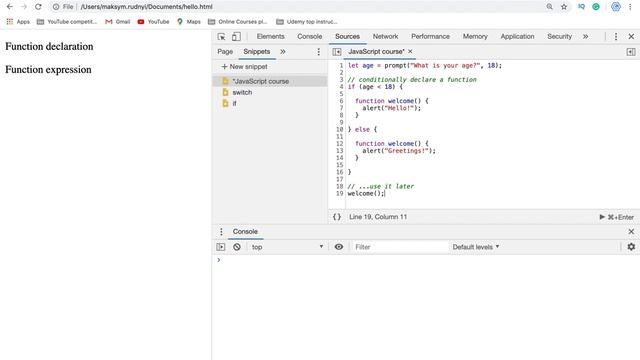
Task: Select the Snippets navigator tab
Action: (256, 51)
